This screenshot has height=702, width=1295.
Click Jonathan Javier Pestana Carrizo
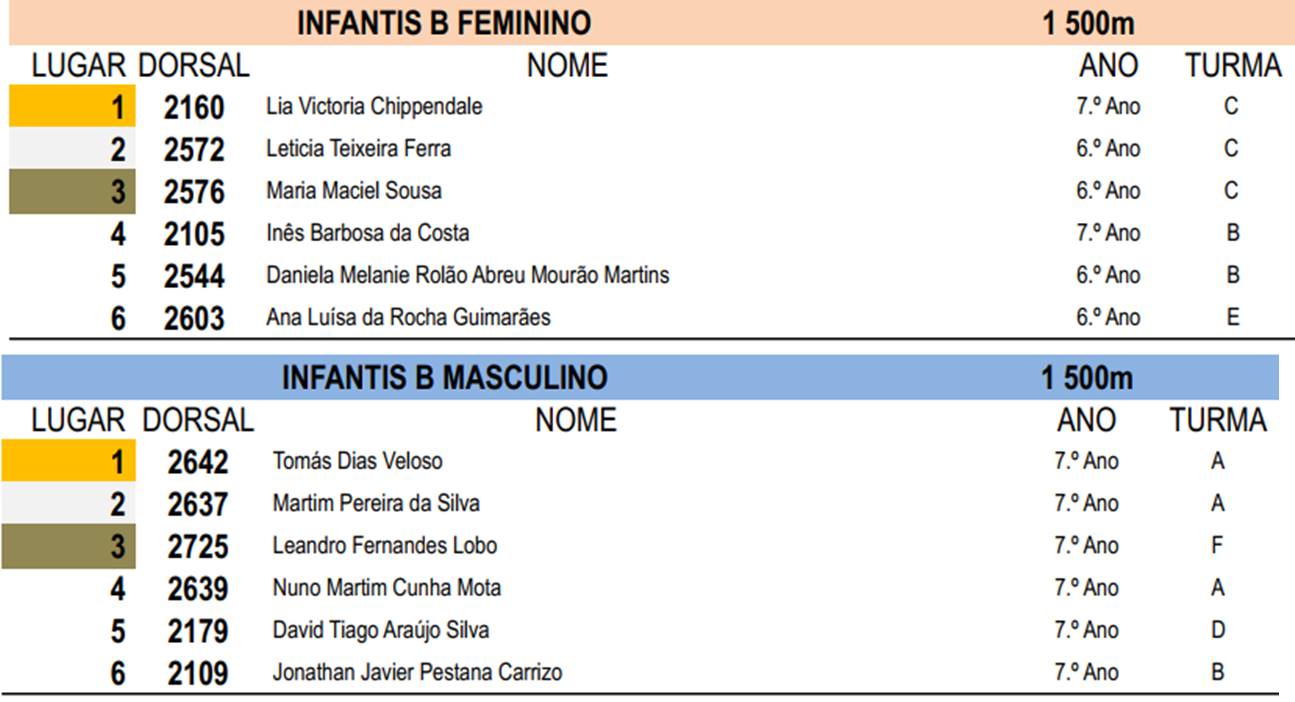(x=417, y=672)
